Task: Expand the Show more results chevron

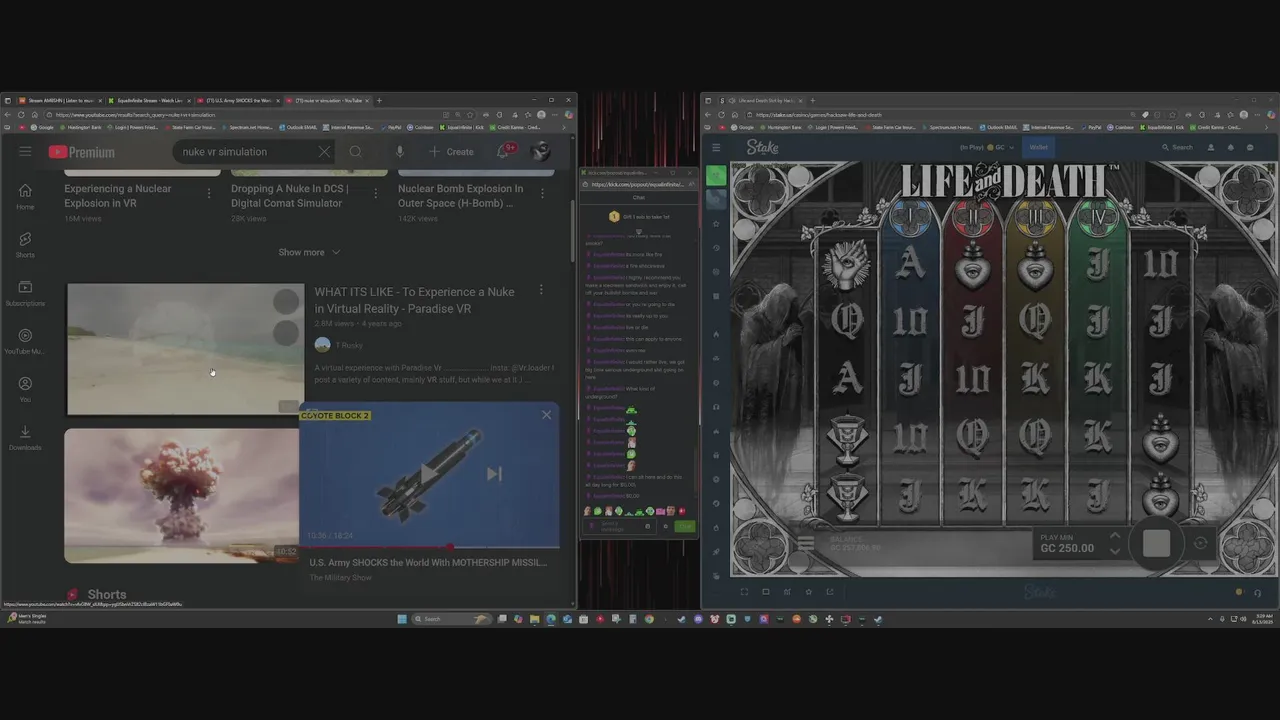Action: click(336, 252)
